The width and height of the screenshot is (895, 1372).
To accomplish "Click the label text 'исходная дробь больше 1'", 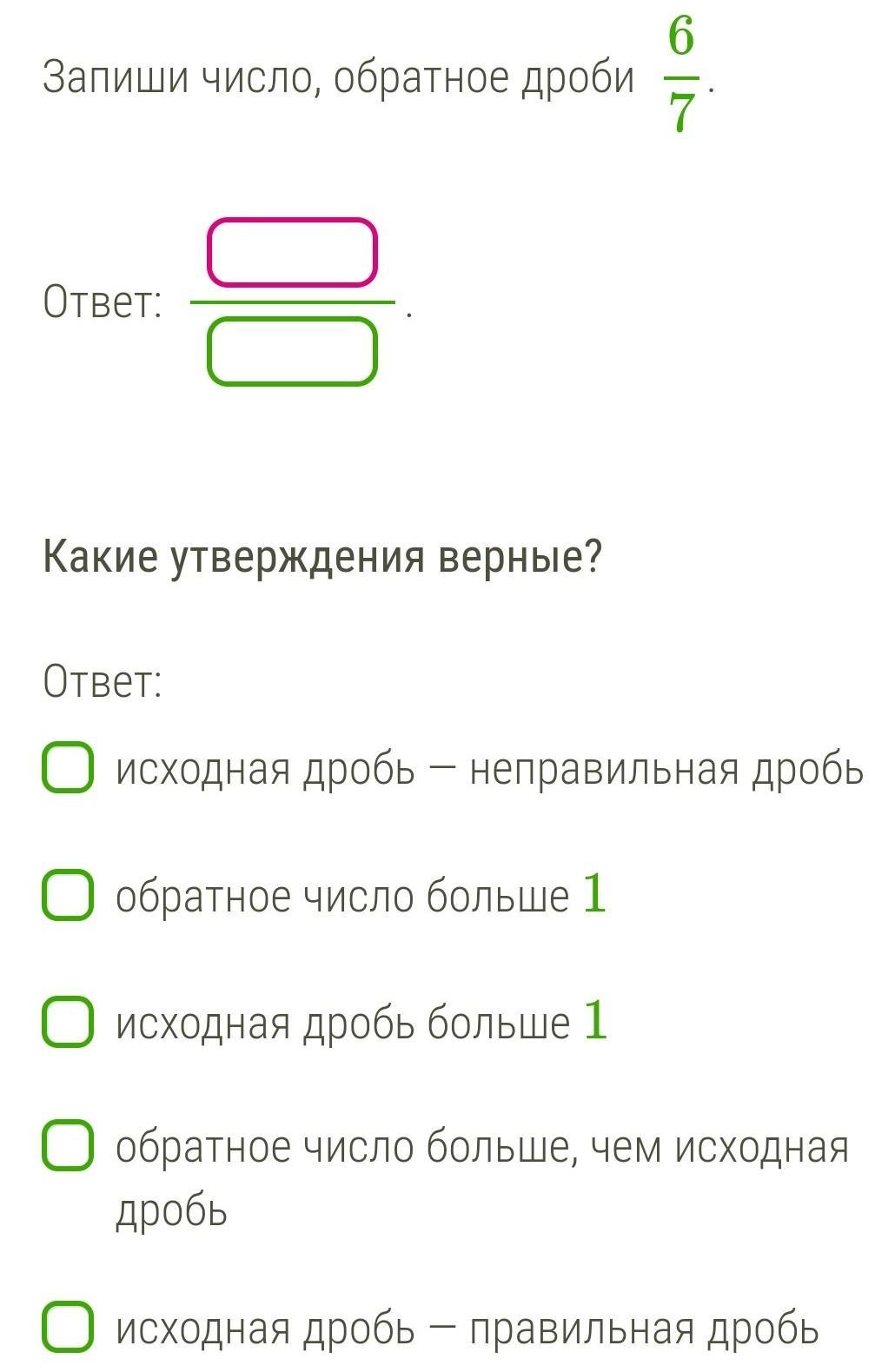I will tap(342, 1023).
